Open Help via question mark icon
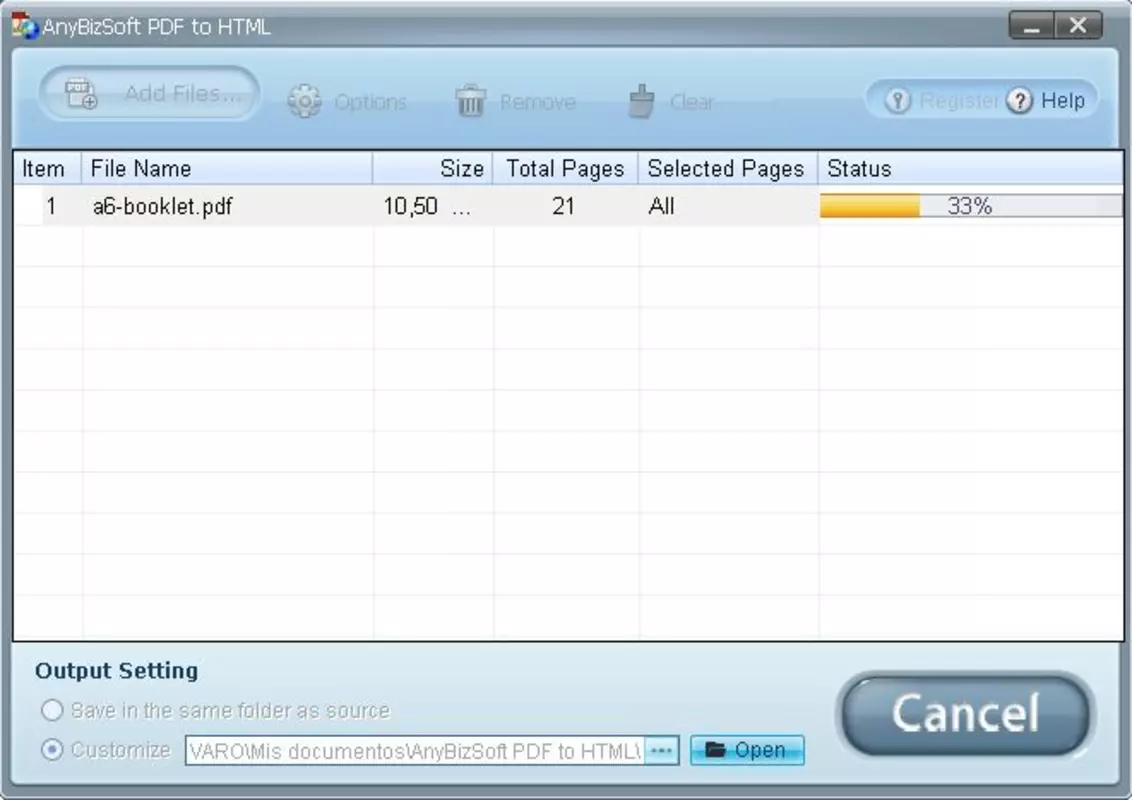Image resolution: width=1132 pixels, height=800 pixels. click(1019, 100)
